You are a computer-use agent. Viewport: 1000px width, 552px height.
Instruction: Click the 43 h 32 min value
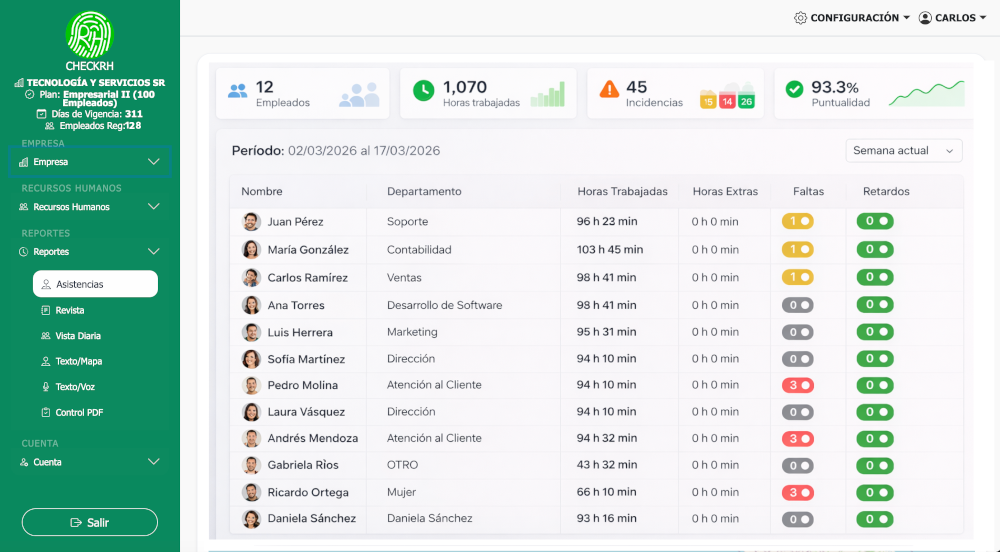pos(607,465)
